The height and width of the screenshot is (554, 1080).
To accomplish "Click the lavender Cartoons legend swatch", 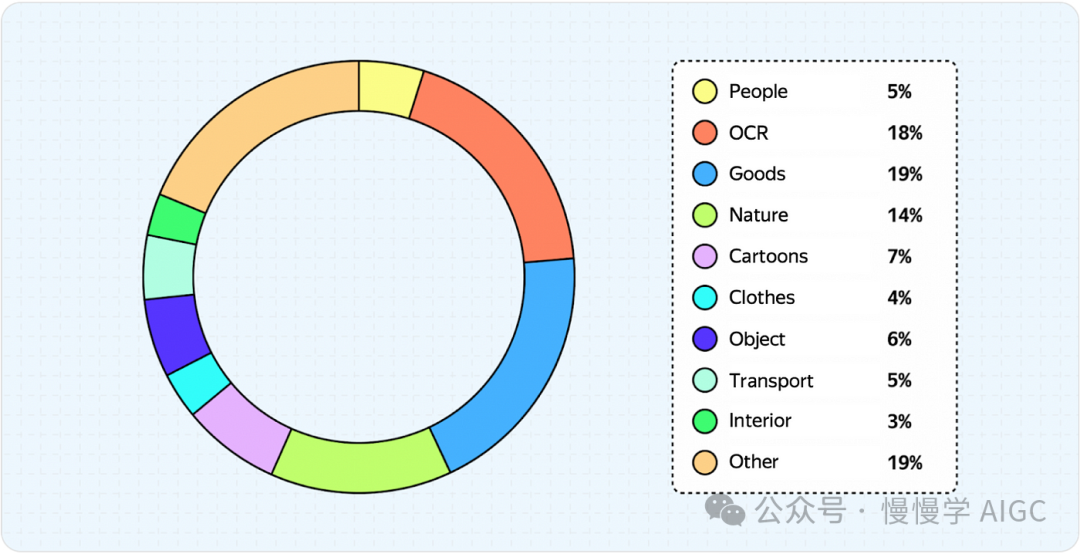I will (x=705, y=257).
